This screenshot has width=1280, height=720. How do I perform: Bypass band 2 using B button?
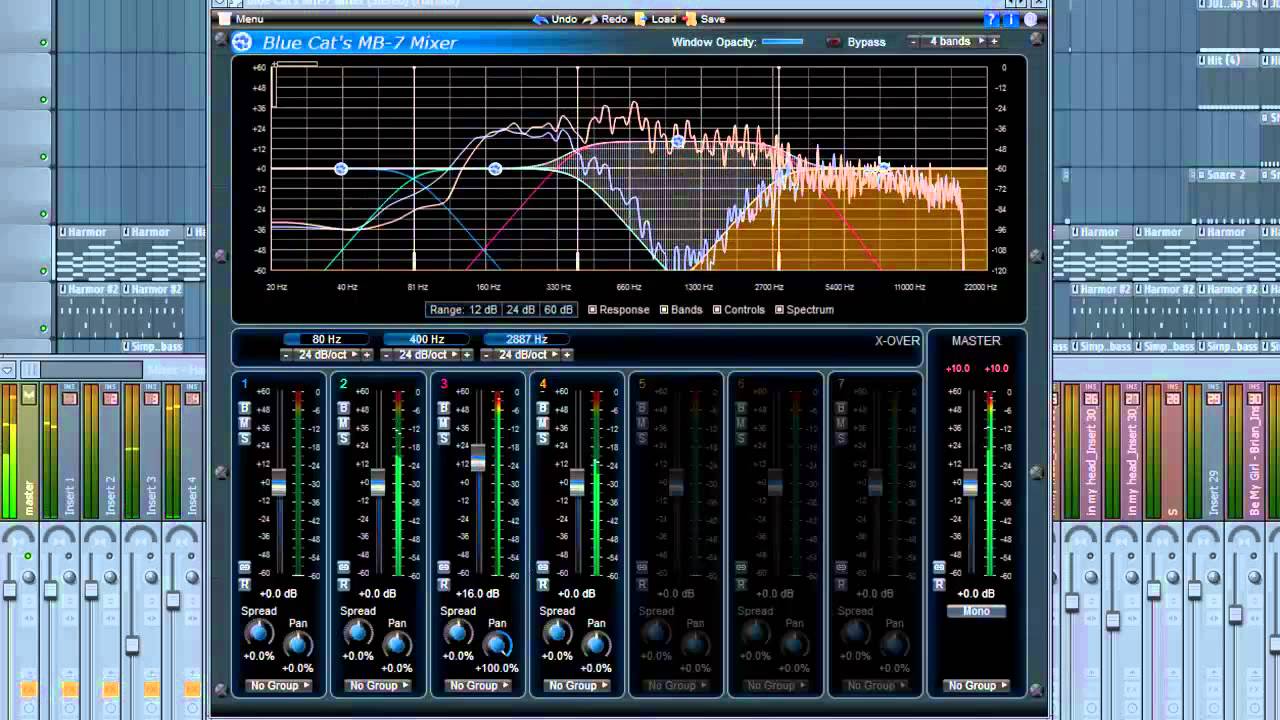coord(344,408)
